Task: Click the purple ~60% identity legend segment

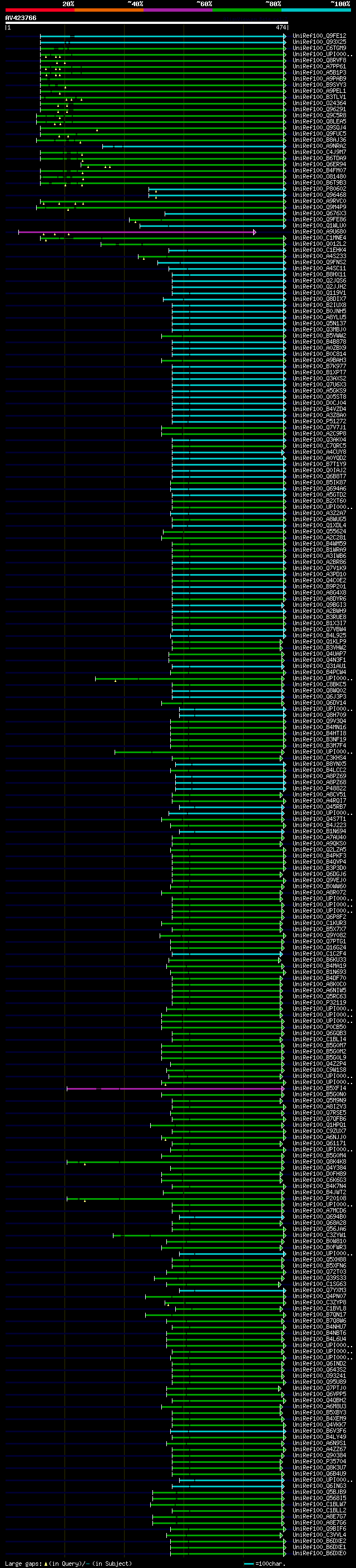Action: (x=177, y=10)
